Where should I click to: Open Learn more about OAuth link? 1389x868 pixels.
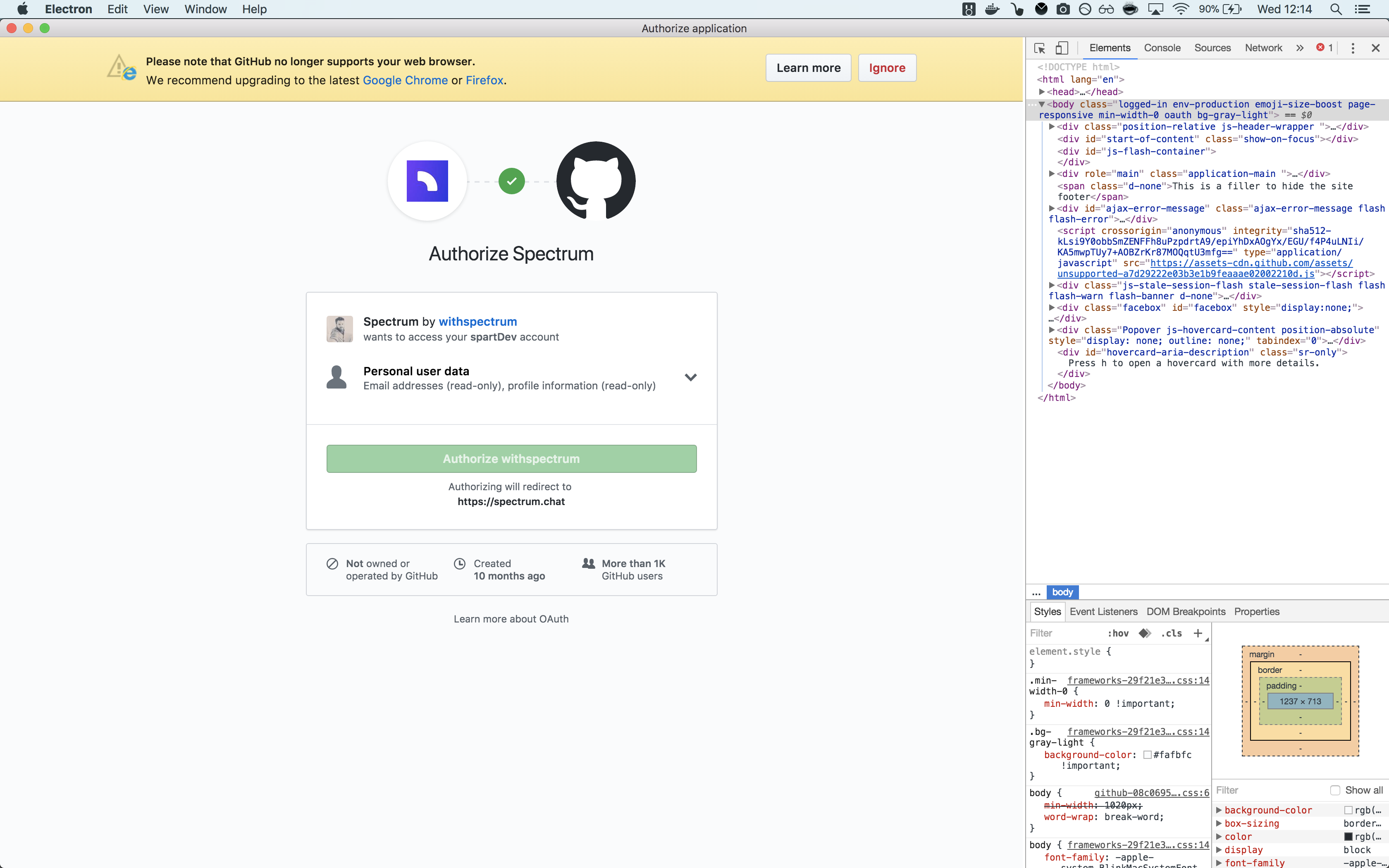coord(511,619)
